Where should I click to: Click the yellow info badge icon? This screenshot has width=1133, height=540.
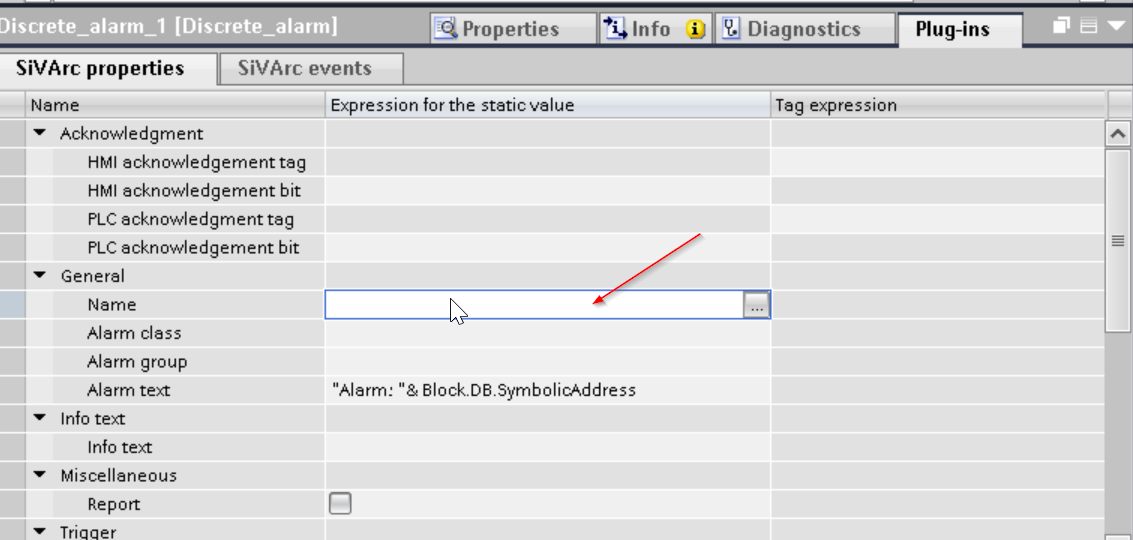pos(695,30)
